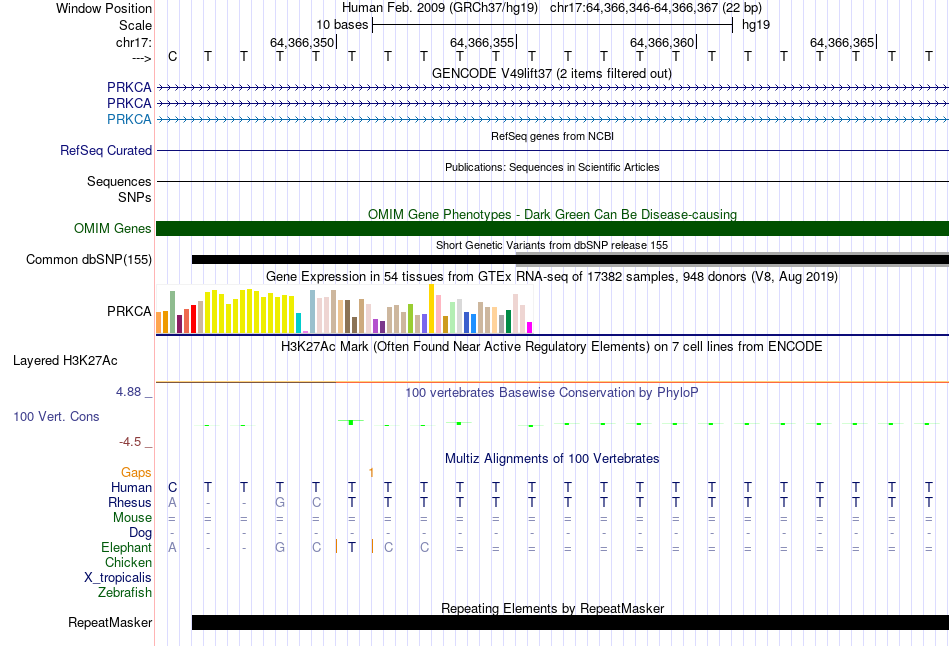This screenshot has width=950, height=646.
Task: Click the C base in sequence row
Action: click(x=173, y=56)
